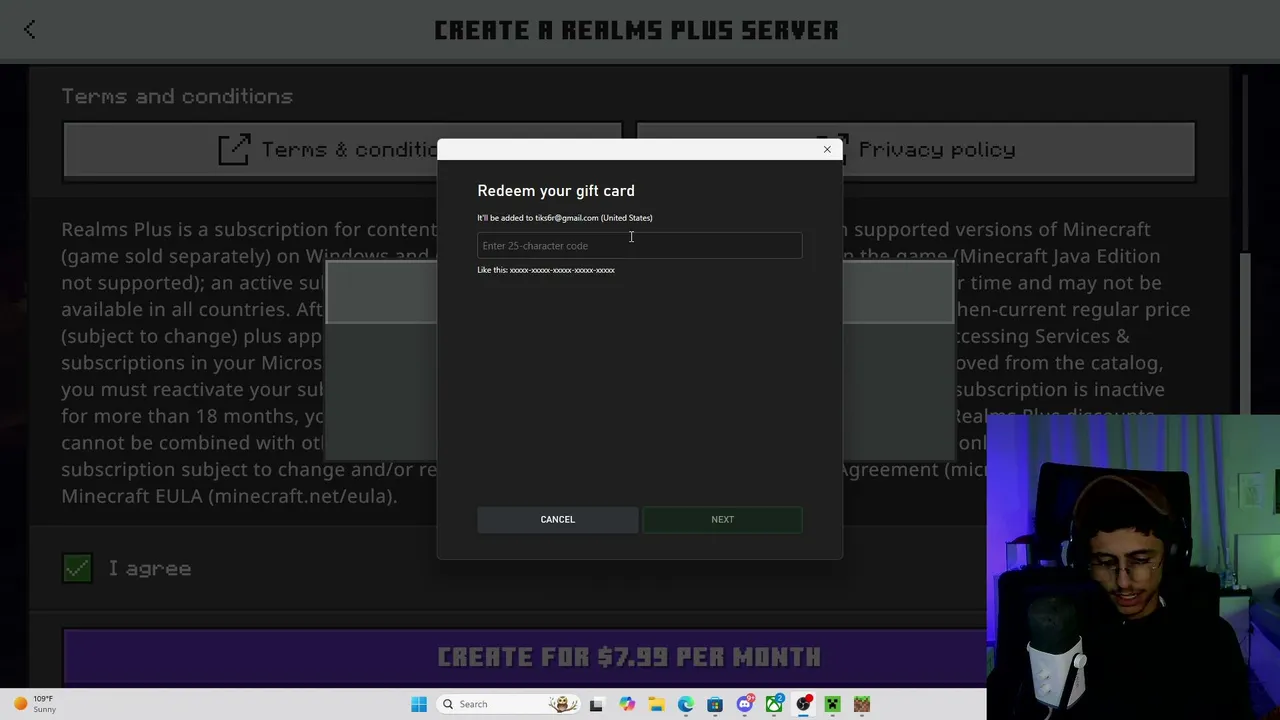Screen dimensions: 1280x720
Task: Click the 'Create a Realms Plus Server' title
Action: (636, 30)
